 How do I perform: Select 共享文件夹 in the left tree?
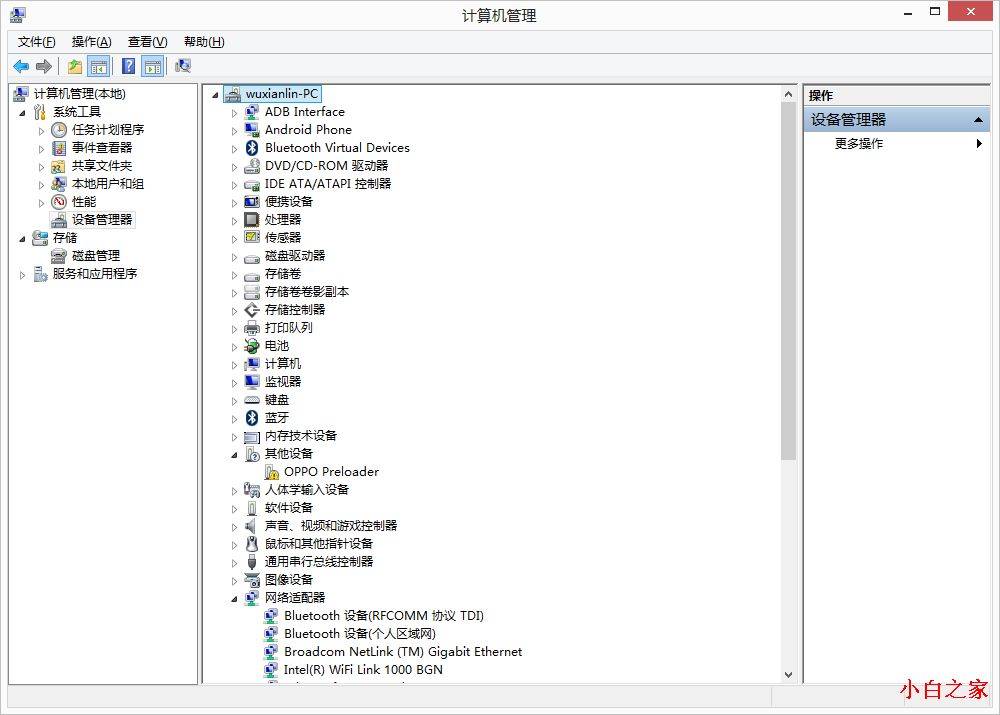(101, 166)
